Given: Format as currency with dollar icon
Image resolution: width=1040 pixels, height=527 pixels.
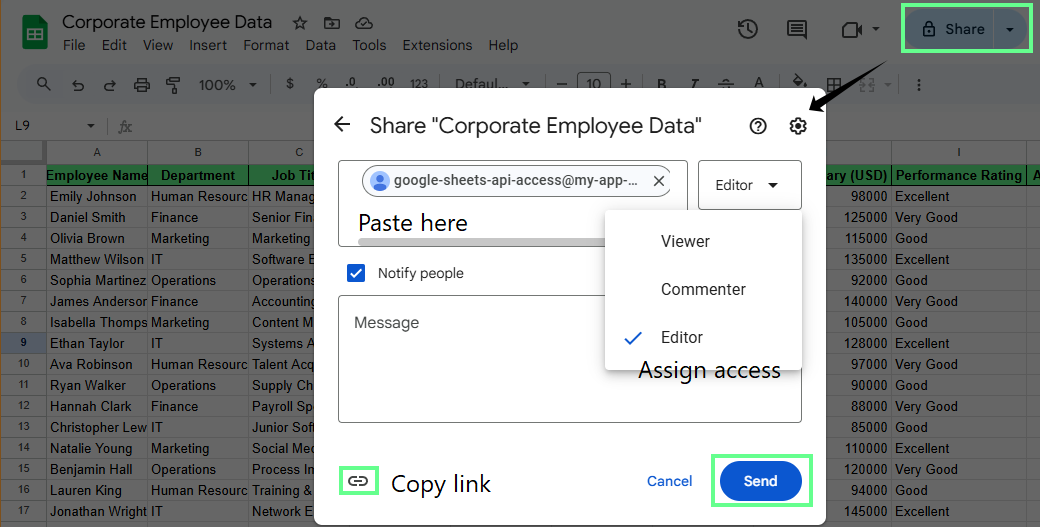Looking at the screenshot, I should pyautogui.click(x=290, y=84).
